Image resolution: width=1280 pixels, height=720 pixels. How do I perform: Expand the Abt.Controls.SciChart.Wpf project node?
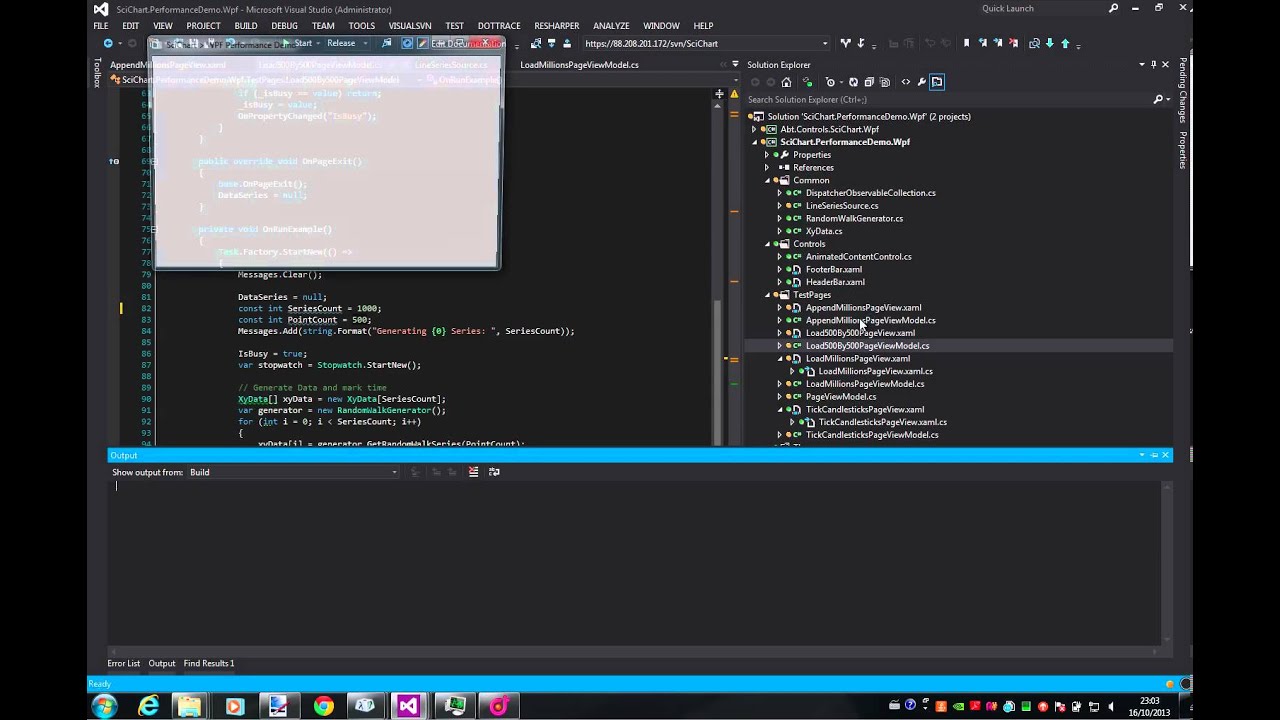click(x=755, y=129)
